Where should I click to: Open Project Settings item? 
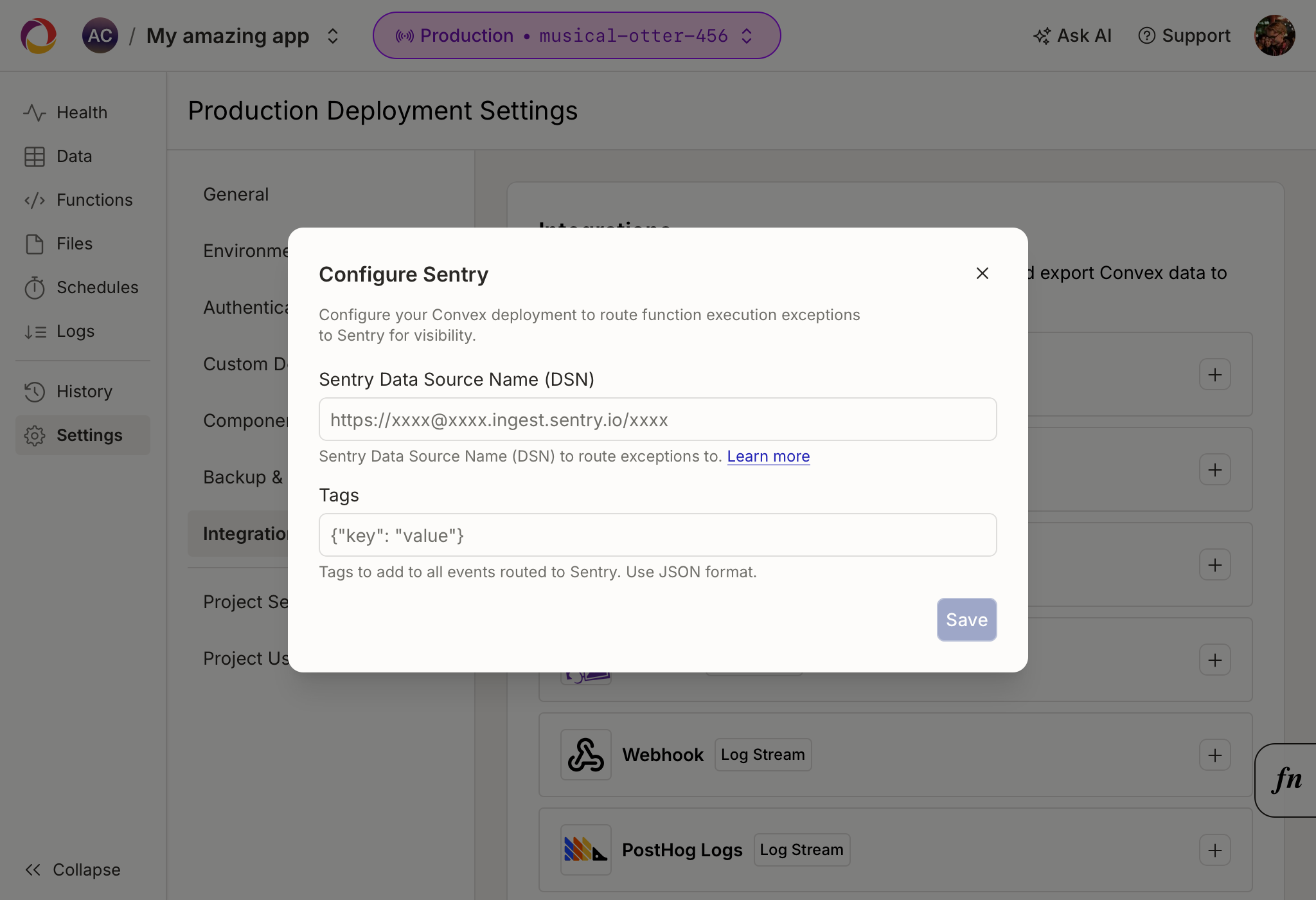point(245,602)
